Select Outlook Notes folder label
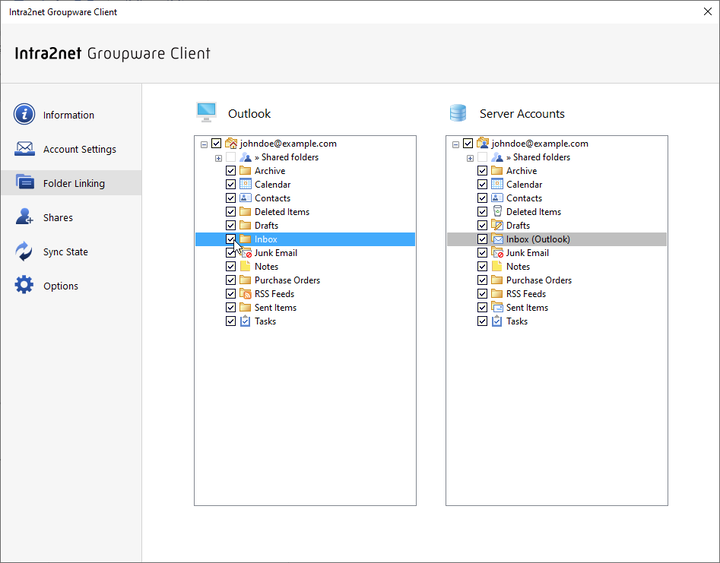The height and width of the screenshot is (563, 720). pos(266,266)
